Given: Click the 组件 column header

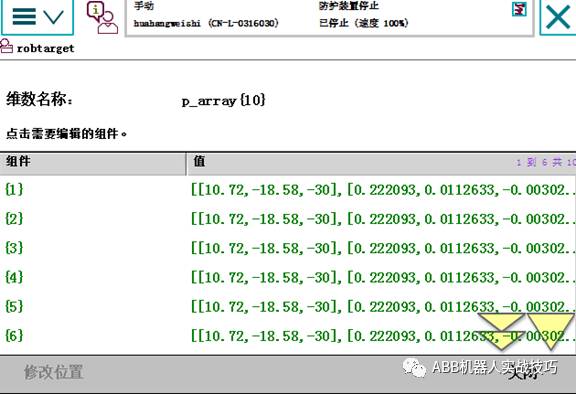Looking at the screenshot, I should point(93,164).
